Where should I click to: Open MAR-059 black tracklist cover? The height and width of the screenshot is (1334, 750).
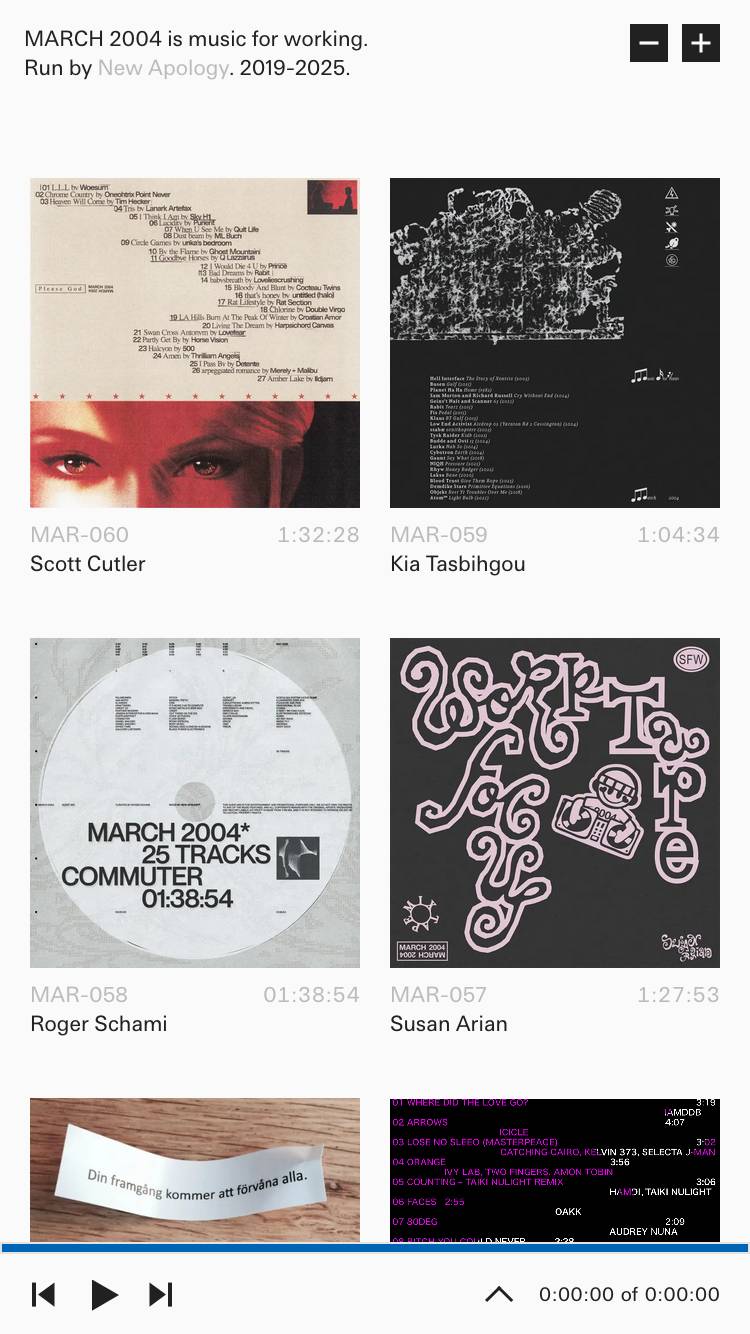click(x=555, y=343)
